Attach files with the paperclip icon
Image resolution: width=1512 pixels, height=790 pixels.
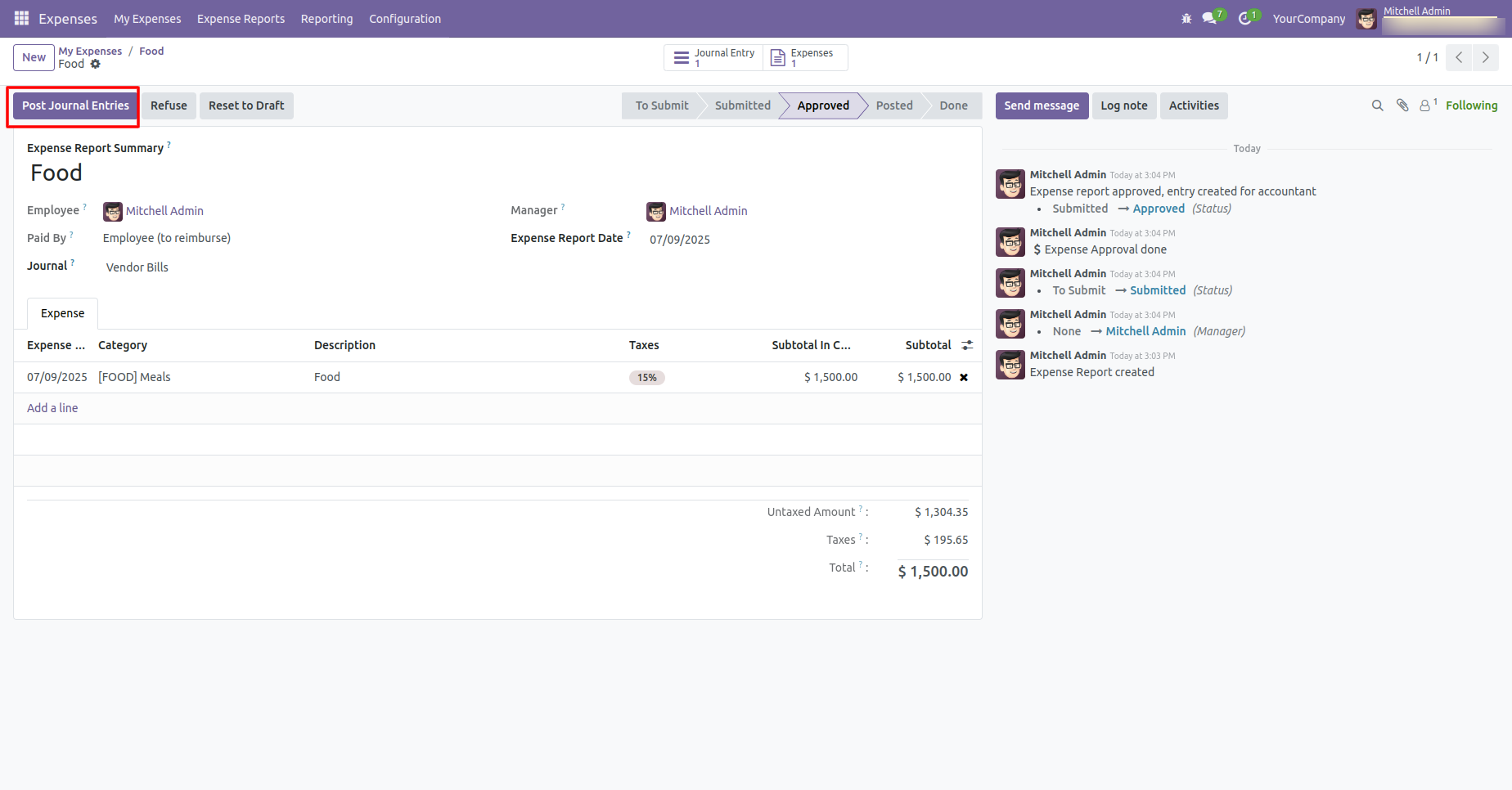point(1402,105)
